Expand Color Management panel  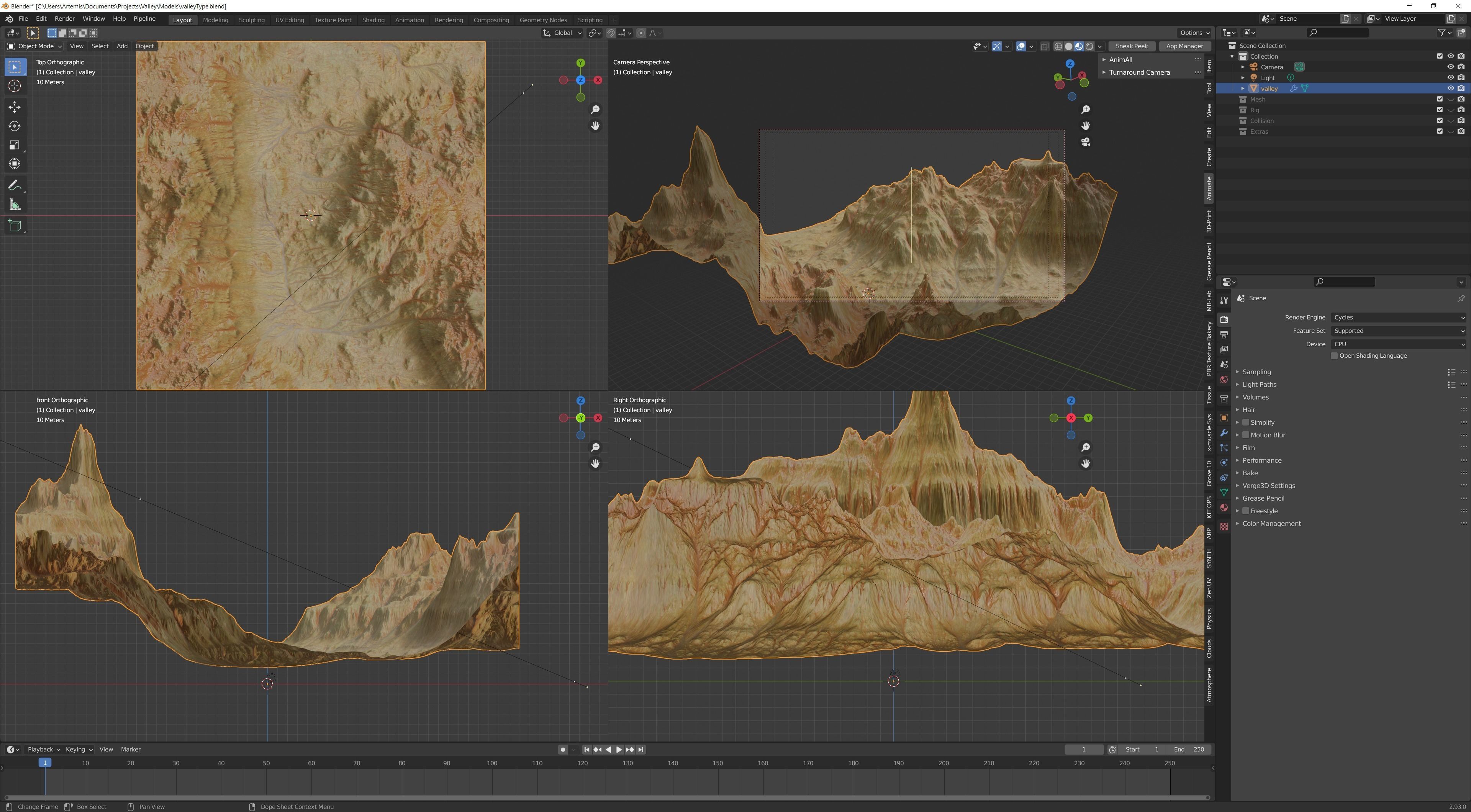point(1271,524)
